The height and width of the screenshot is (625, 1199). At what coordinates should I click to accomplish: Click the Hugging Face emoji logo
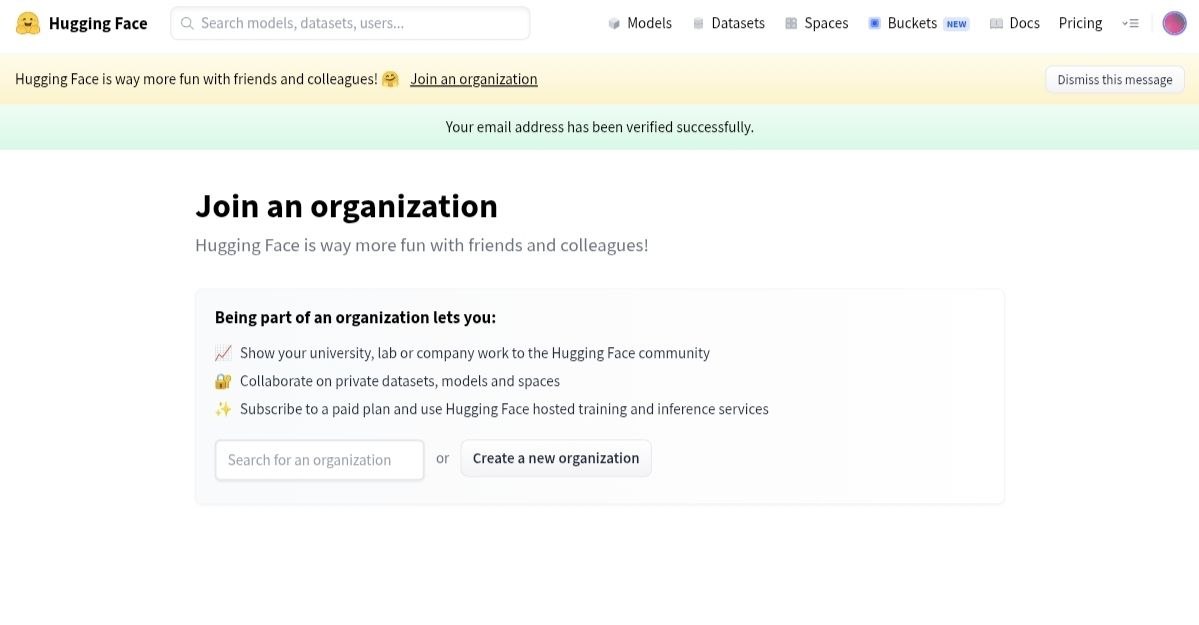coord(28,23)
